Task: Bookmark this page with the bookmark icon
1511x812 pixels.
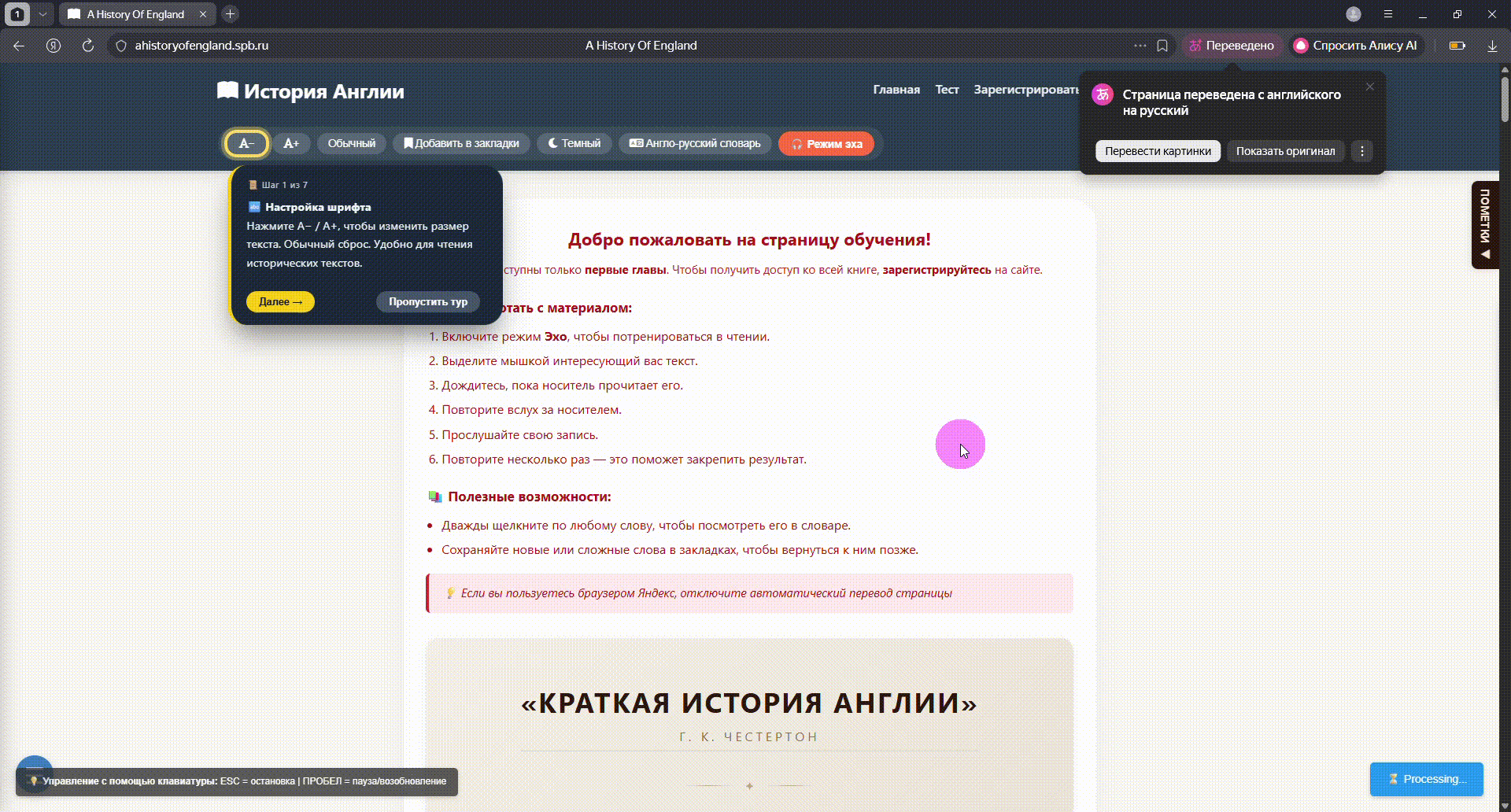Action: click(1162, 46)
